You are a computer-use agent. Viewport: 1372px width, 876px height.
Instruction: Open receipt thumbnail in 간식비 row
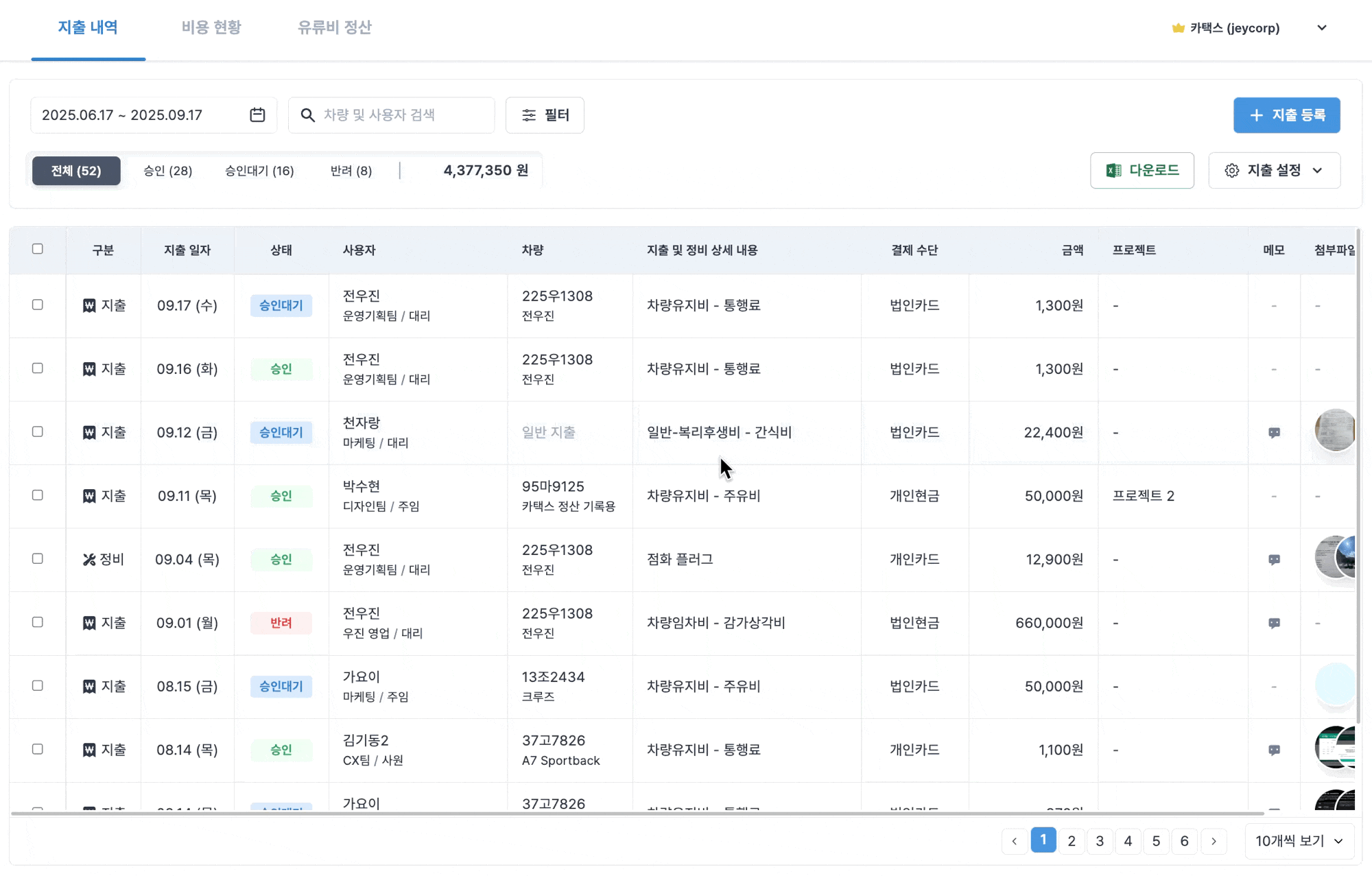point(1334,431)
